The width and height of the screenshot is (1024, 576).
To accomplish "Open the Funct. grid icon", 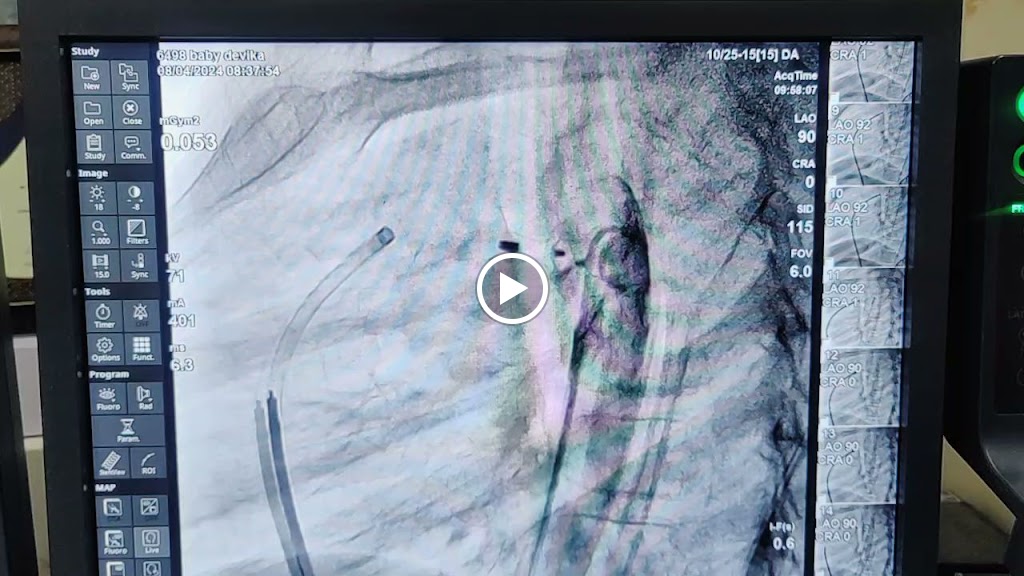I will [x=142, y=349].
